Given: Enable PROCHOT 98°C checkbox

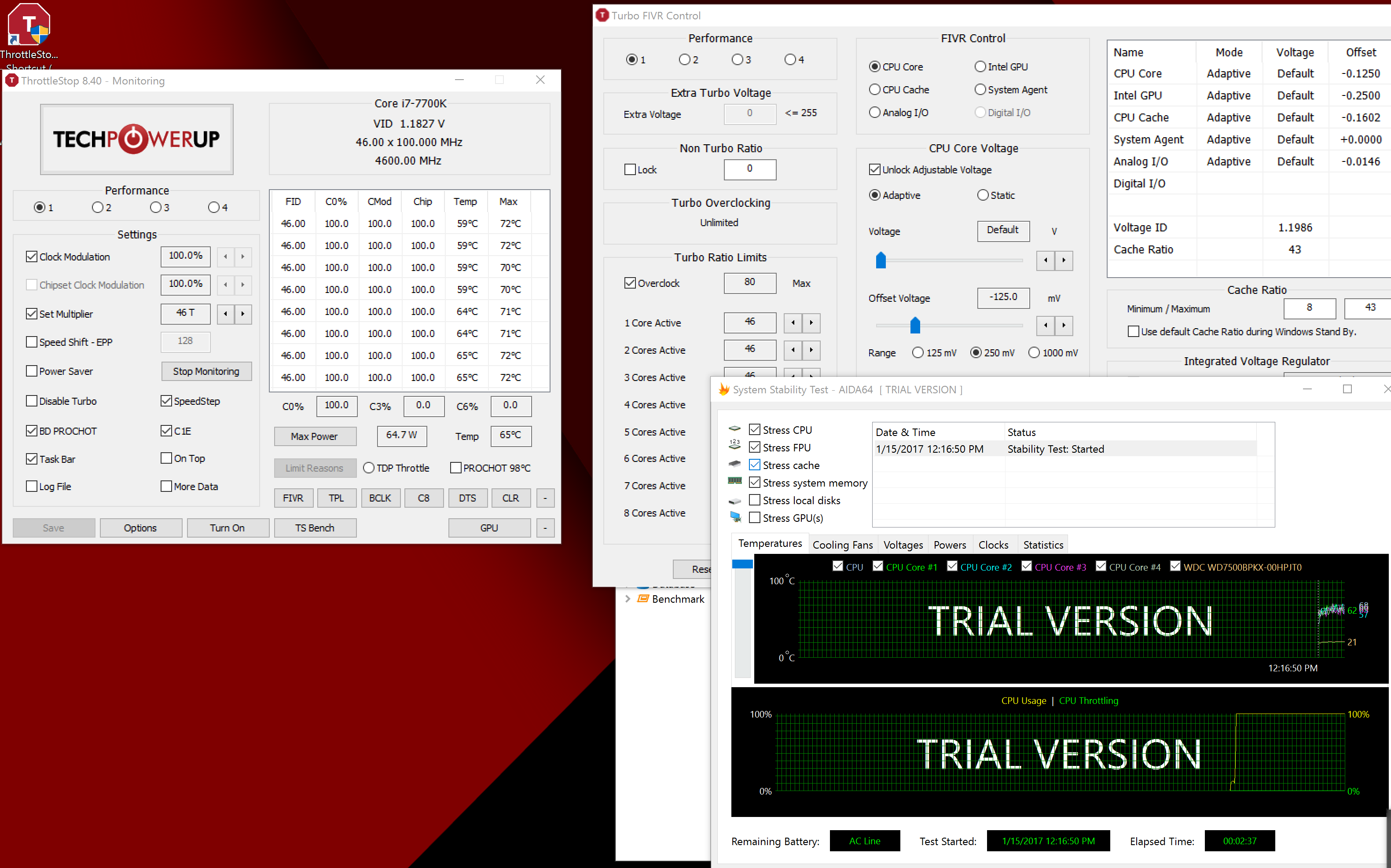Looking at the screenshot, I should pos(456,468).
